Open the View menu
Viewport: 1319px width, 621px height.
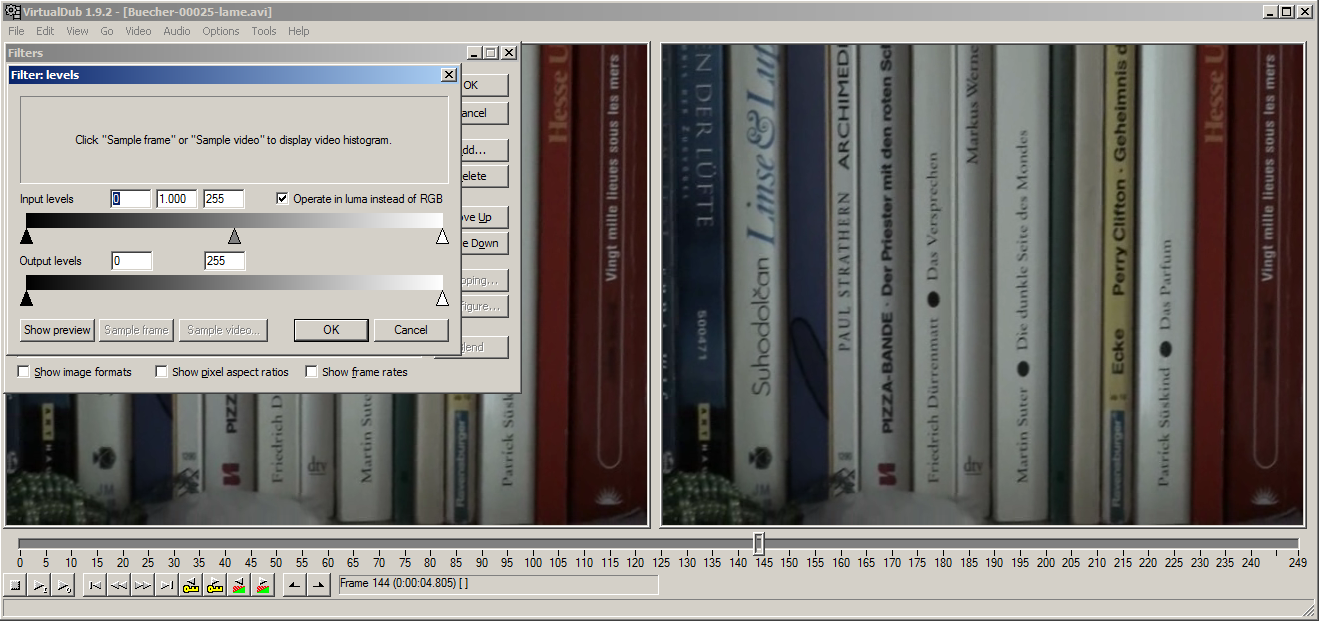pyautogui.click(x=77, y=31)
